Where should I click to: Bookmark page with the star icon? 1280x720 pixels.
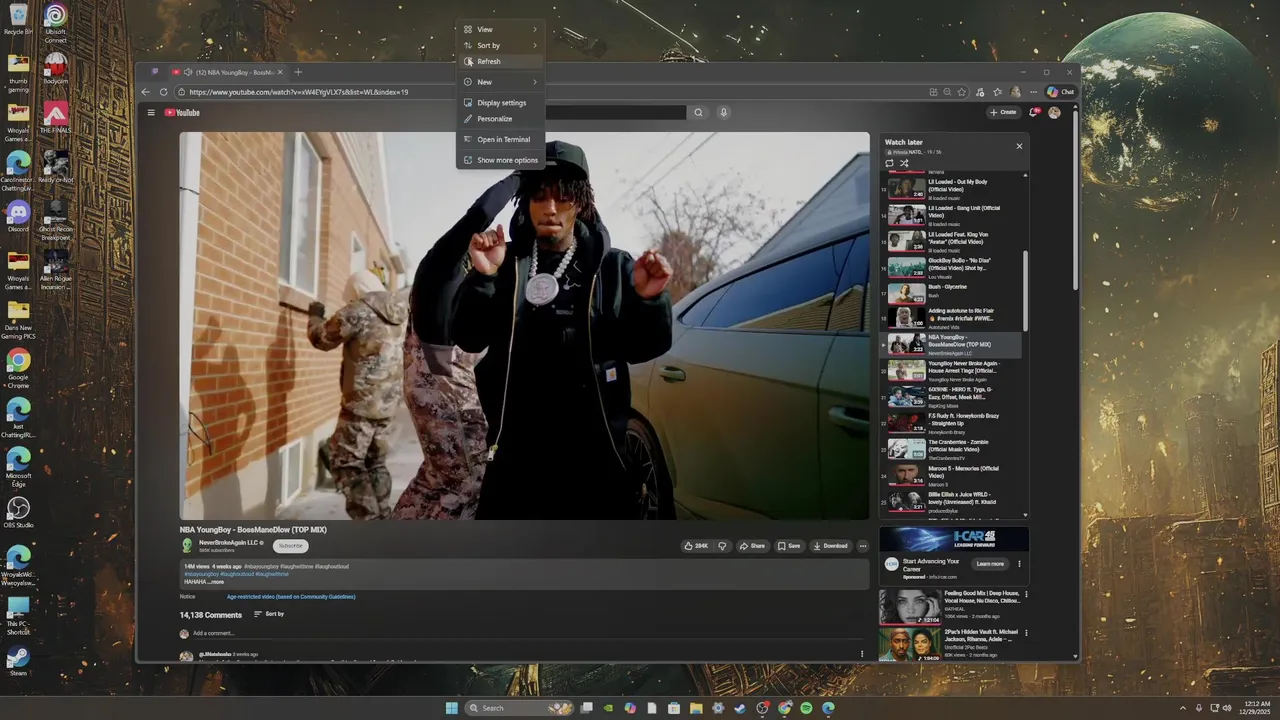tap(962, 92)
